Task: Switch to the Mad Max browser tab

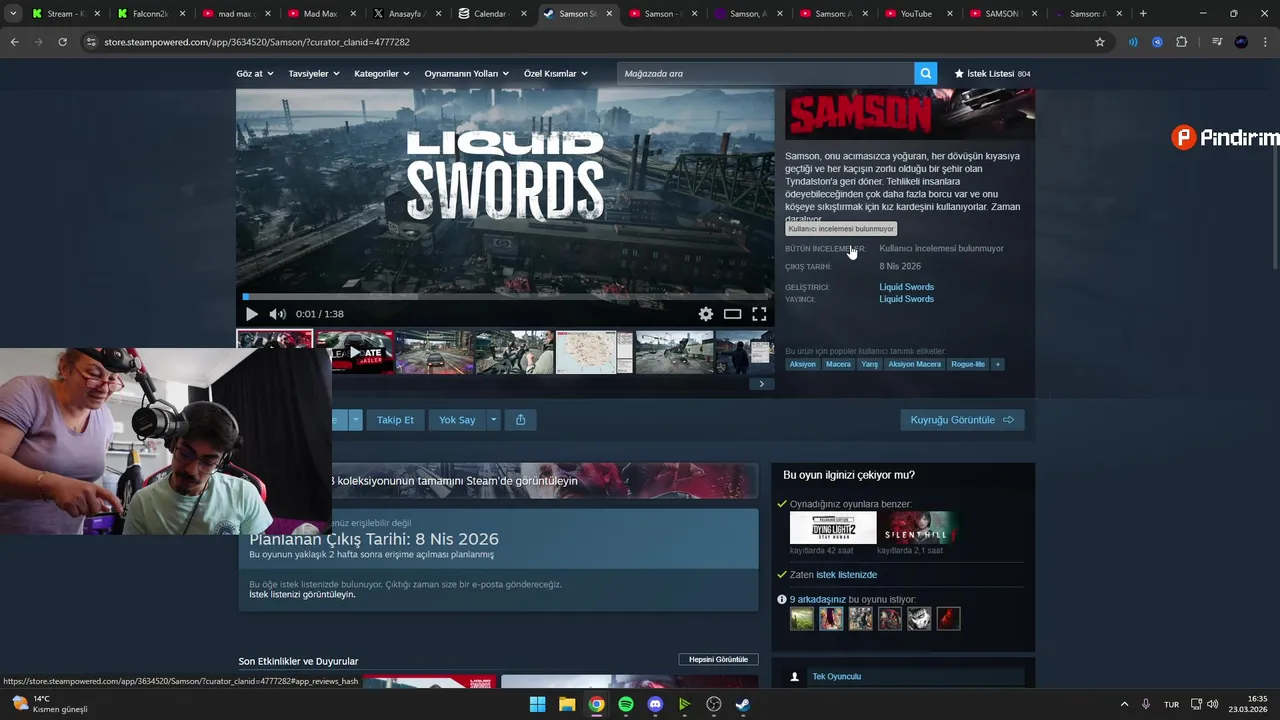Action: pyautogui.click(x=320, y=14)
